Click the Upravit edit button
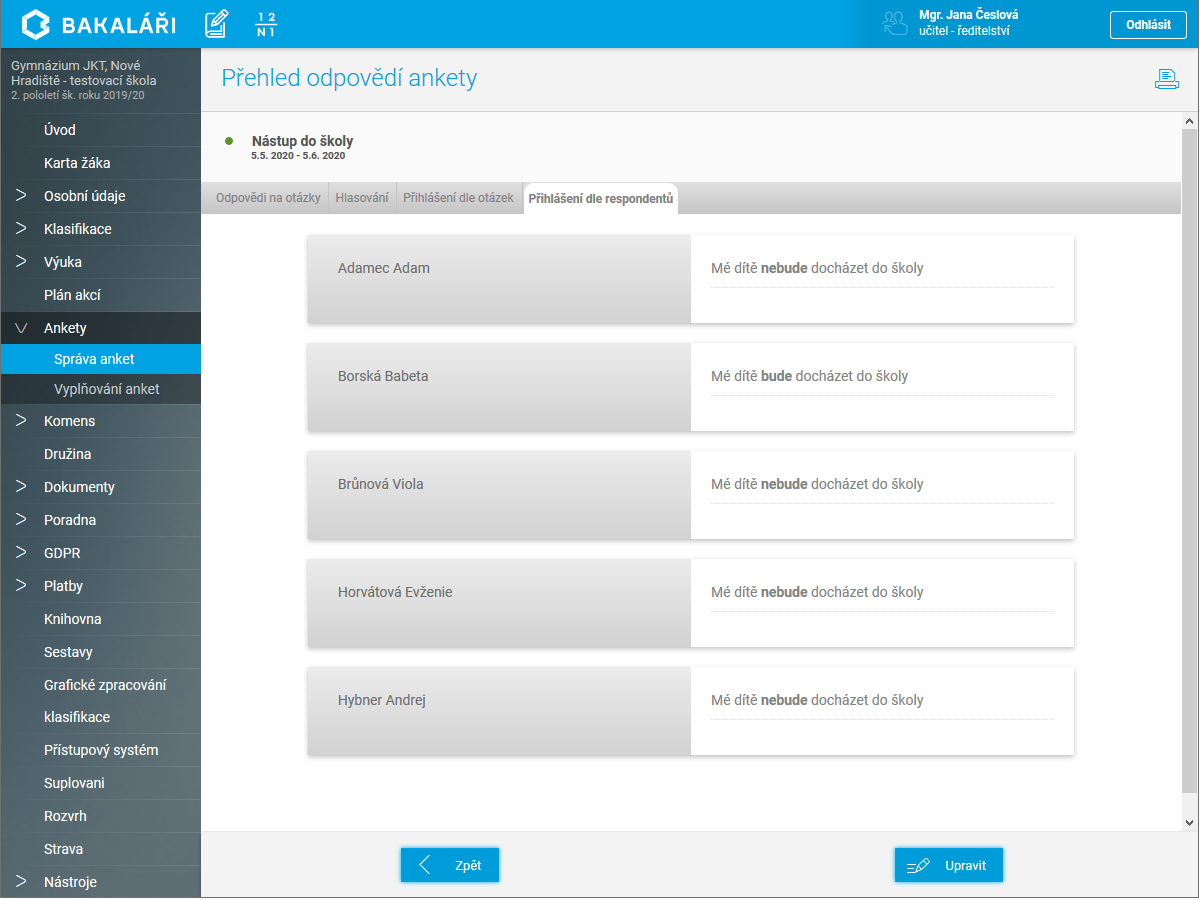The image size is (1200, 900). coord(949,865)
